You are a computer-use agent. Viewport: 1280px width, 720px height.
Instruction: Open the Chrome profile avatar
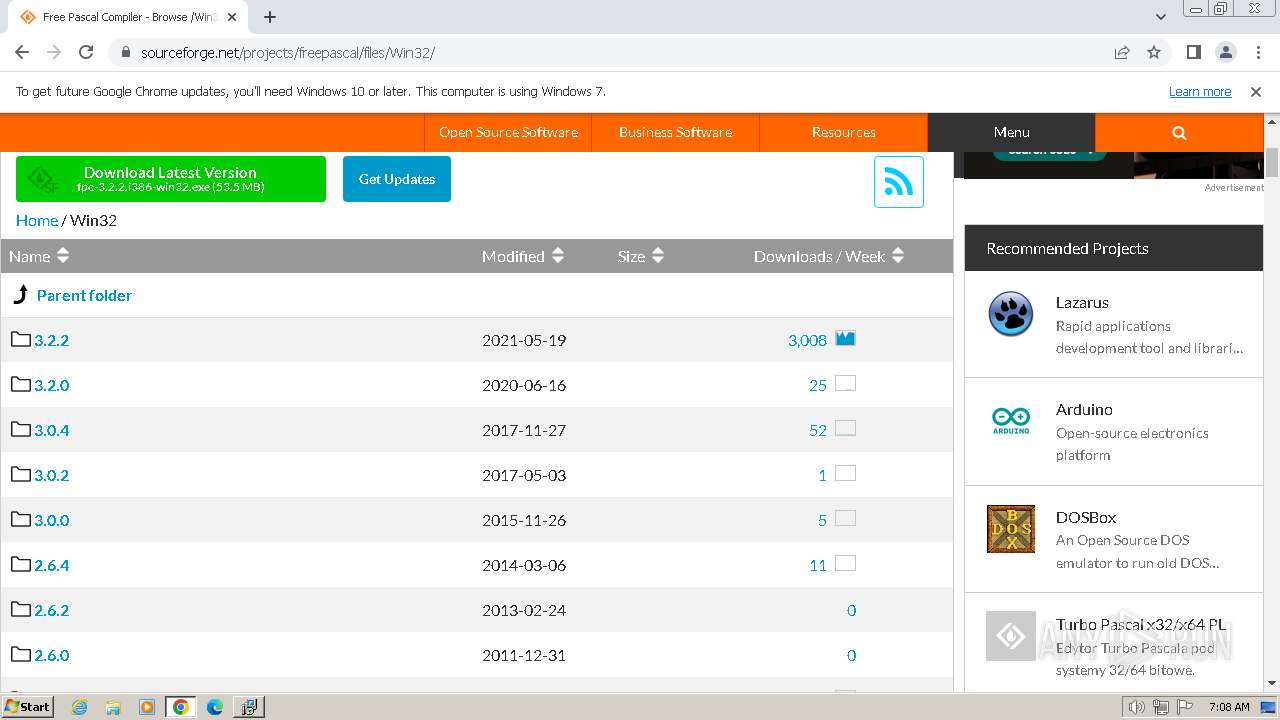click(x=1225, y=52)
